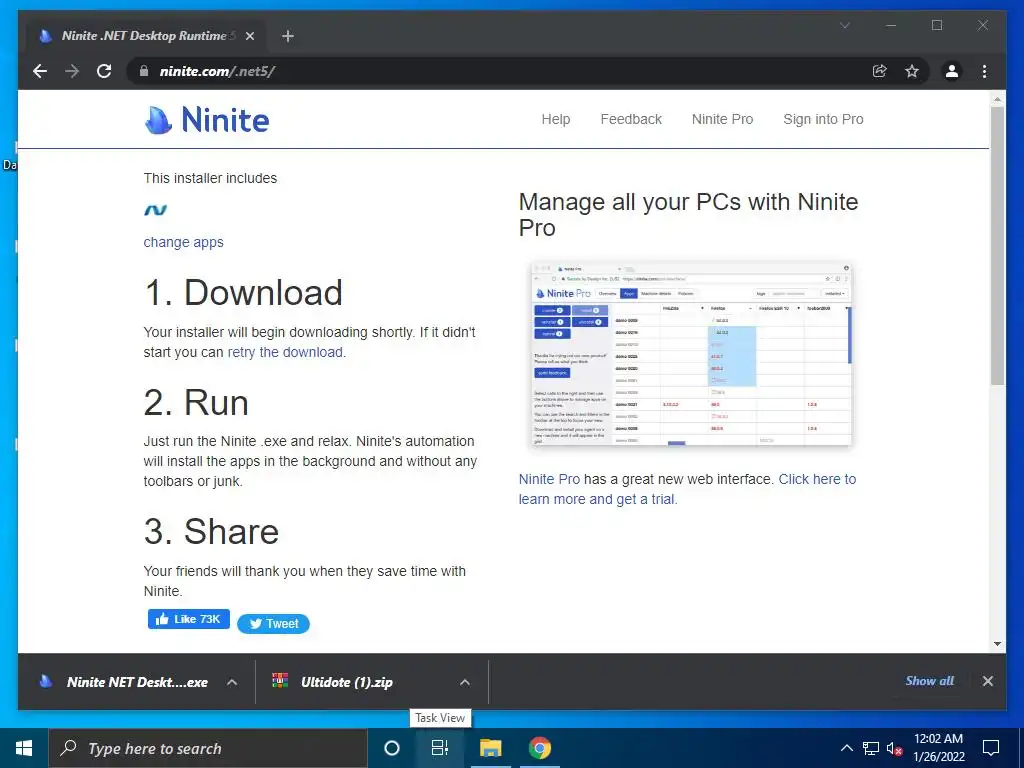1024x768 pixels.
Task: Open the Help menu link
Action: coord(556,119)
